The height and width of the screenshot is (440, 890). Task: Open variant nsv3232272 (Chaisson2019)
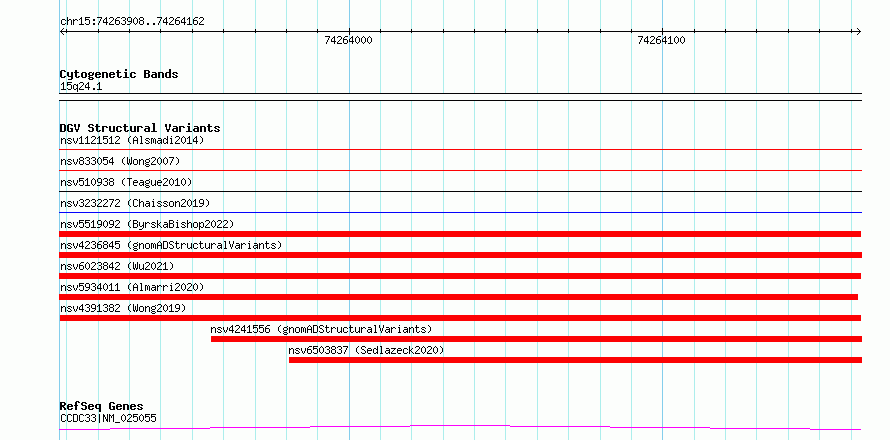pos(135,203)
